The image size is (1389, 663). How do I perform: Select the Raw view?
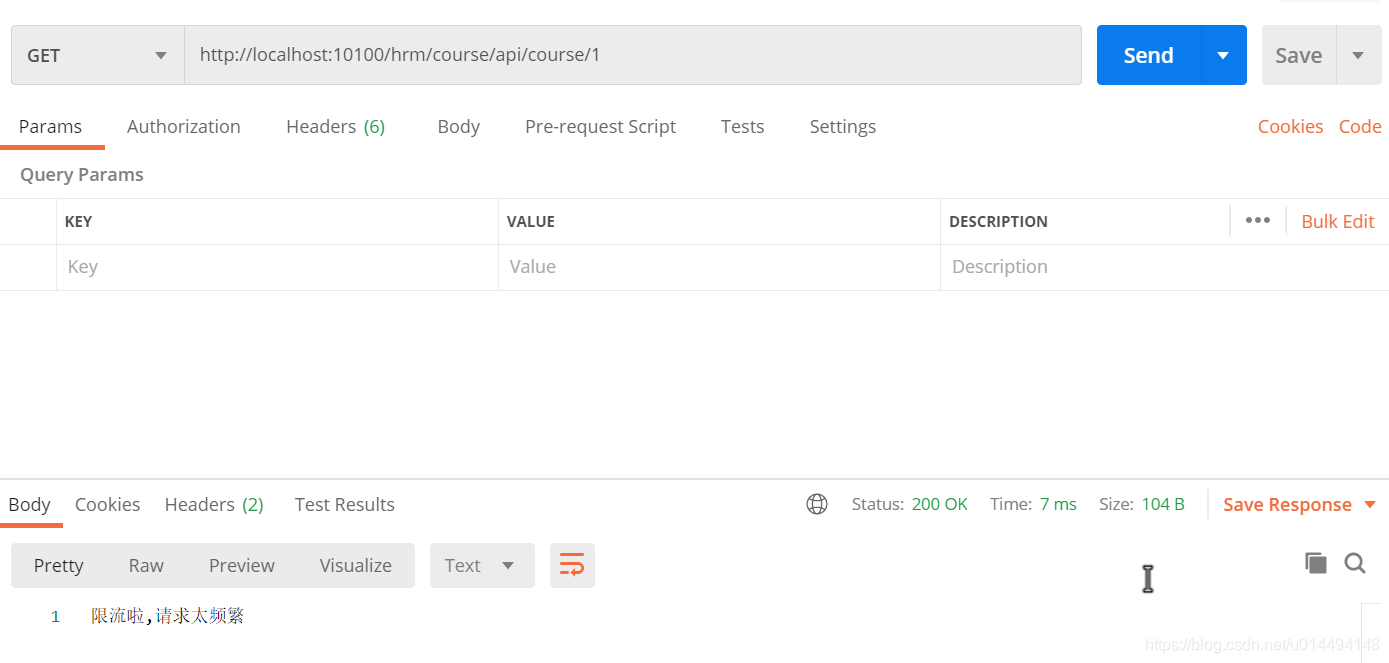coord(146,566)
